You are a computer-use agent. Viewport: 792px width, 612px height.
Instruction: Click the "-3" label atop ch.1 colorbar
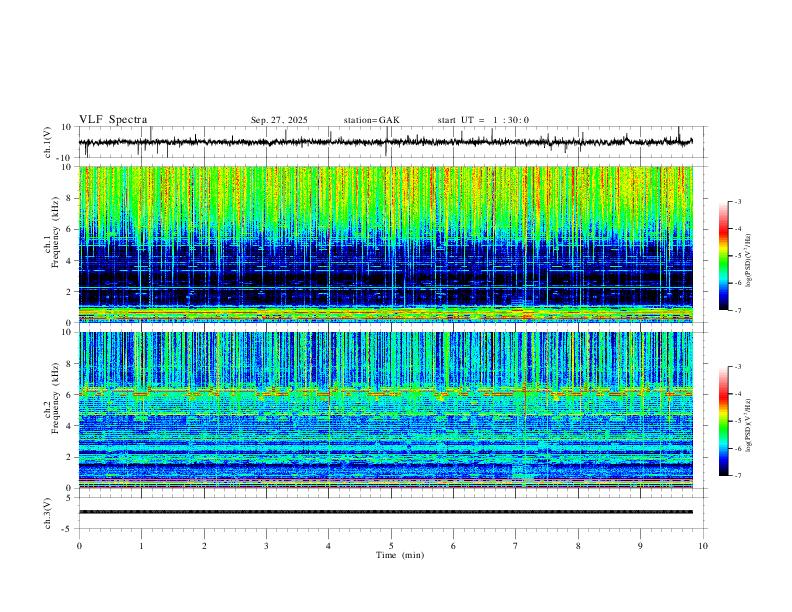tap(738, 201)
